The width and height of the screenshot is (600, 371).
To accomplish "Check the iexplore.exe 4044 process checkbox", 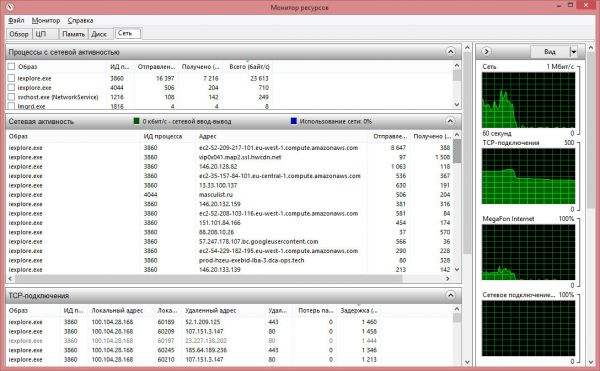I will click(11, 88).
